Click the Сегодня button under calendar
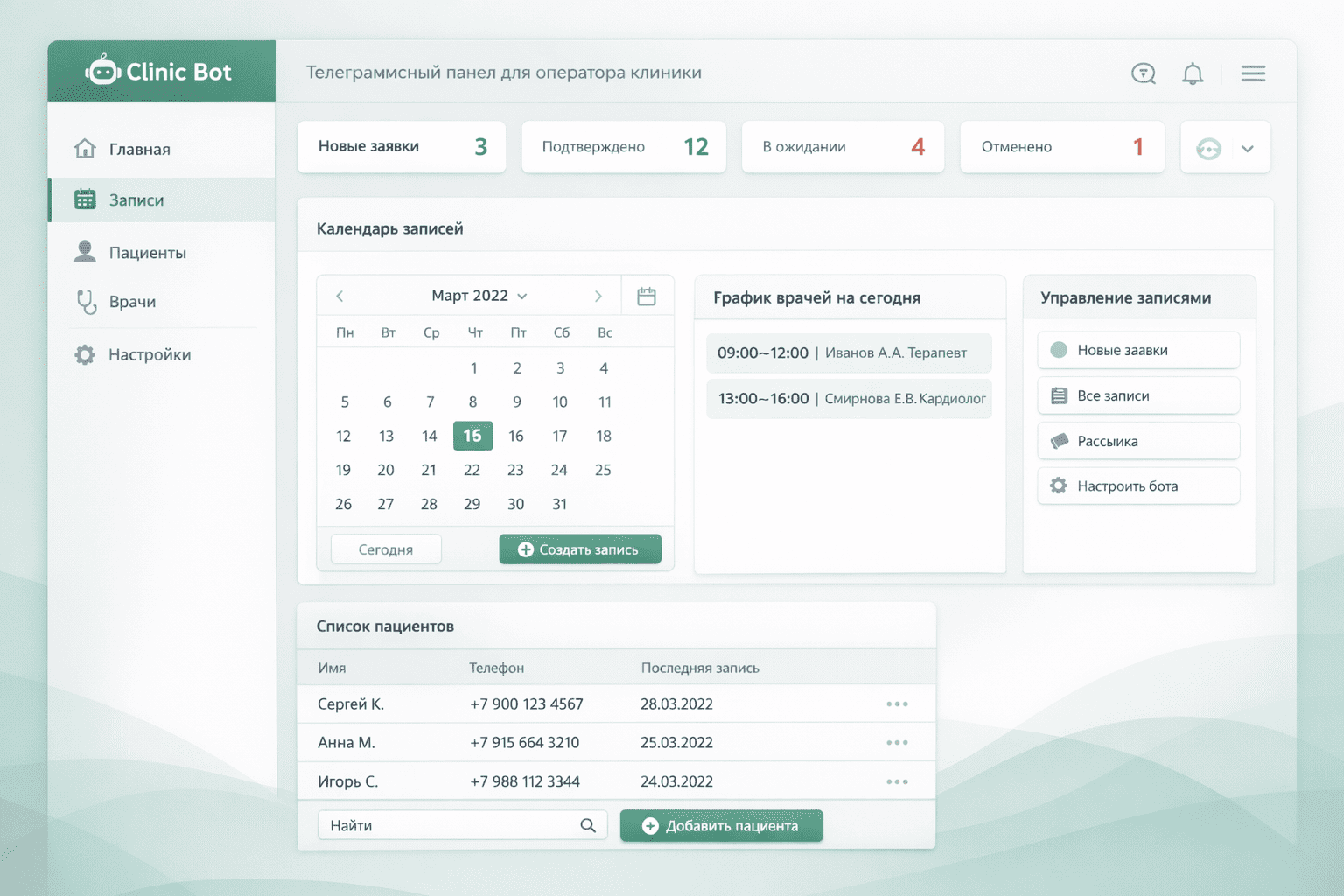1344x896 pixels. (386, 549)
